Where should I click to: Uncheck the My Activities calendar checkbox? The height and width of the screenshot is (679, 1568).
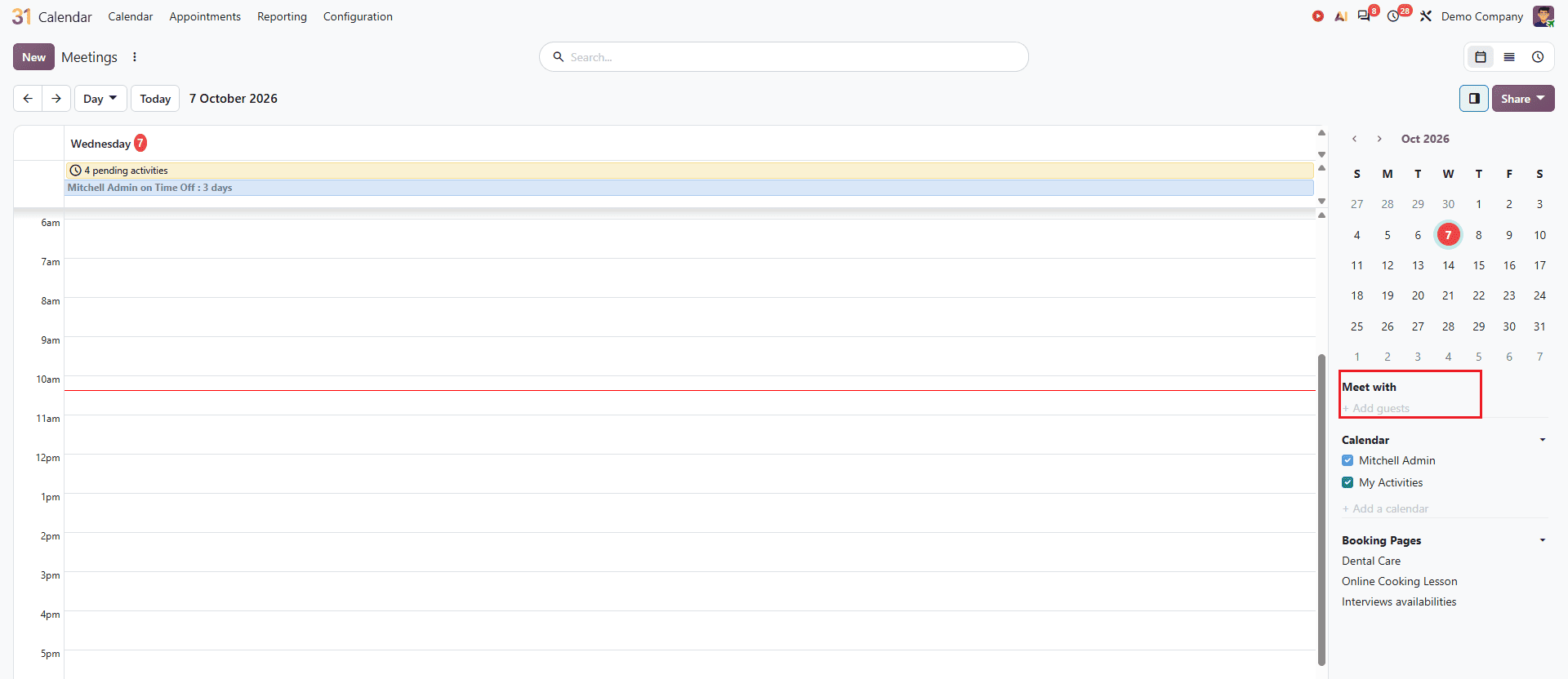(1347, 482)
